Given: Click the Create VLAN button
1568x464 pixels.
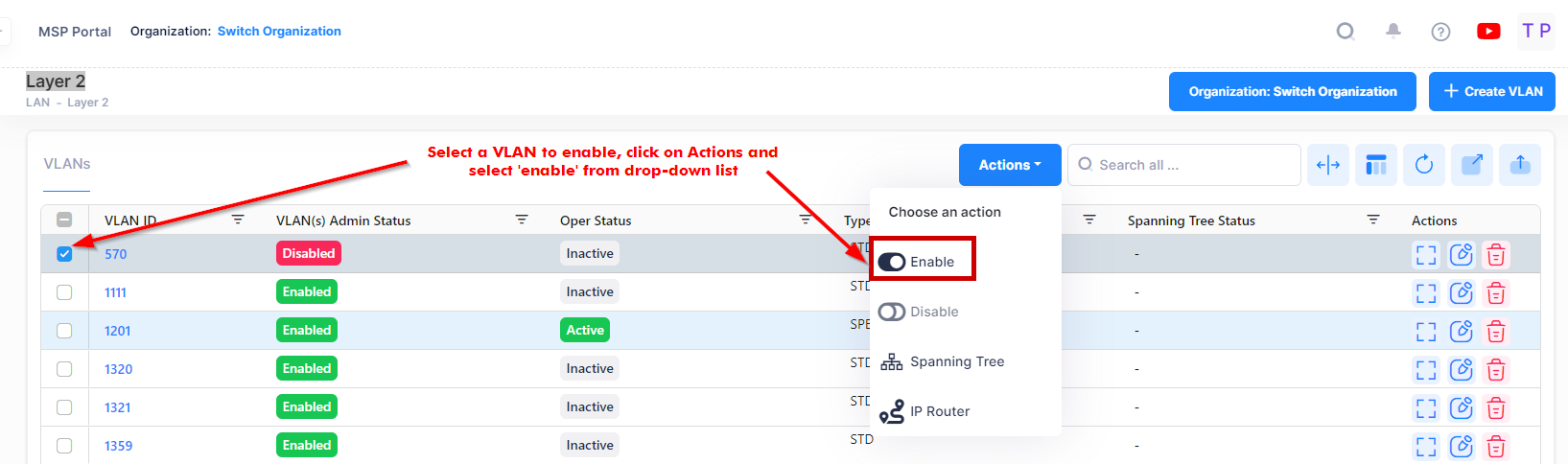Looking at the screenshot, I should tap(1491, 92).
